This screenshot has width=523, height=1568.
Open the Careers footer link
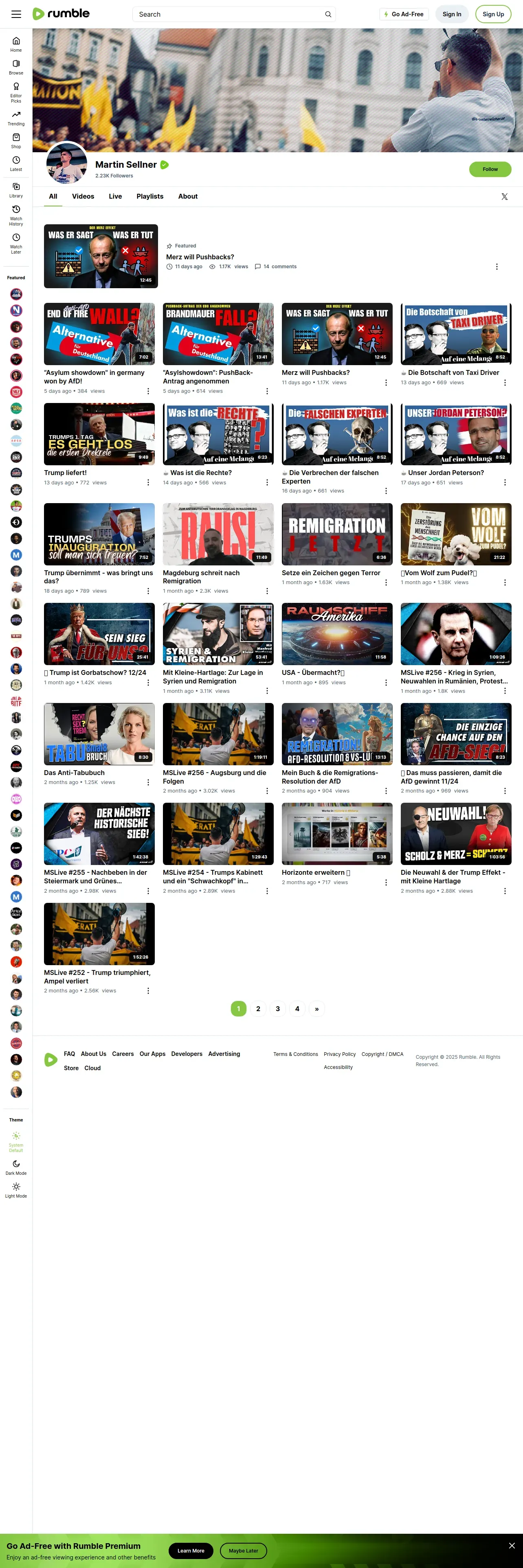(x=123, y=1053)
